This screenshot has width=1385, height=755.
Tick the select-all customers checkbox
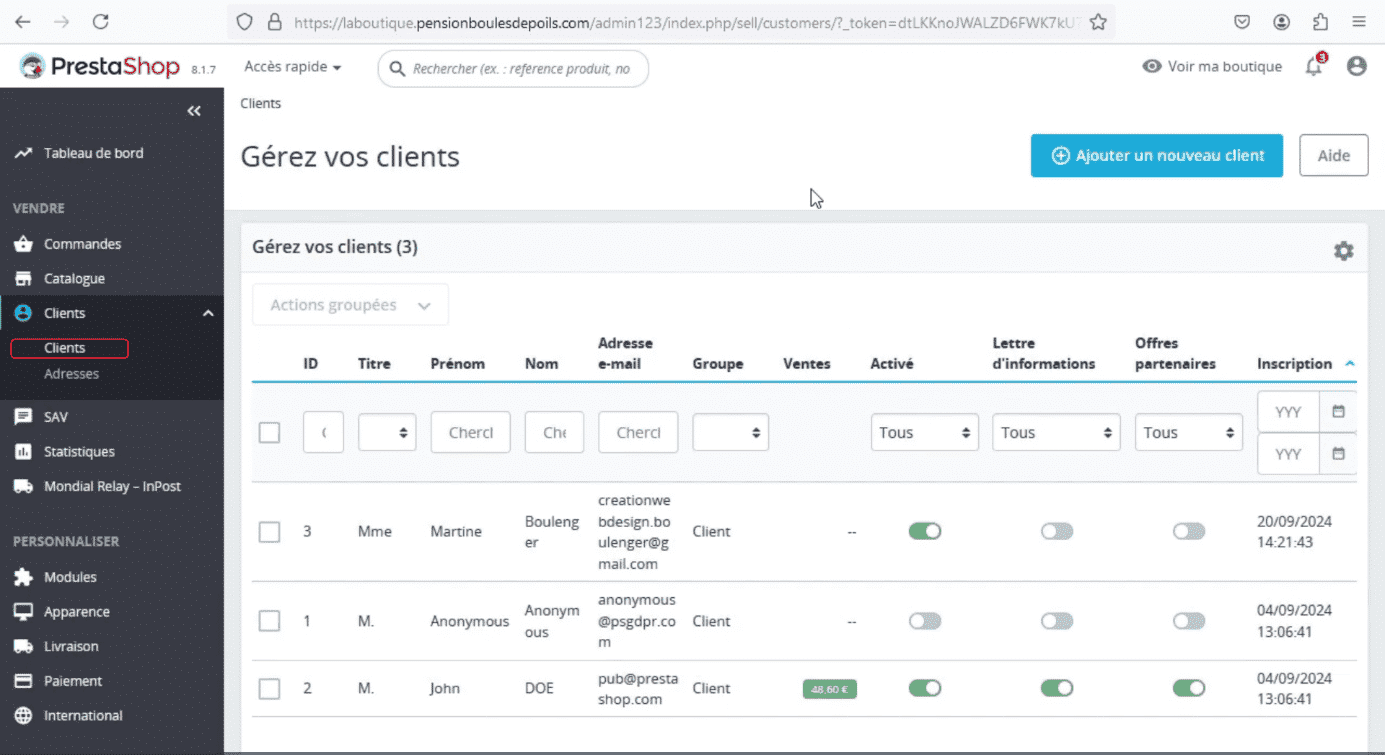pyautogui.click(x=269, y=433)
